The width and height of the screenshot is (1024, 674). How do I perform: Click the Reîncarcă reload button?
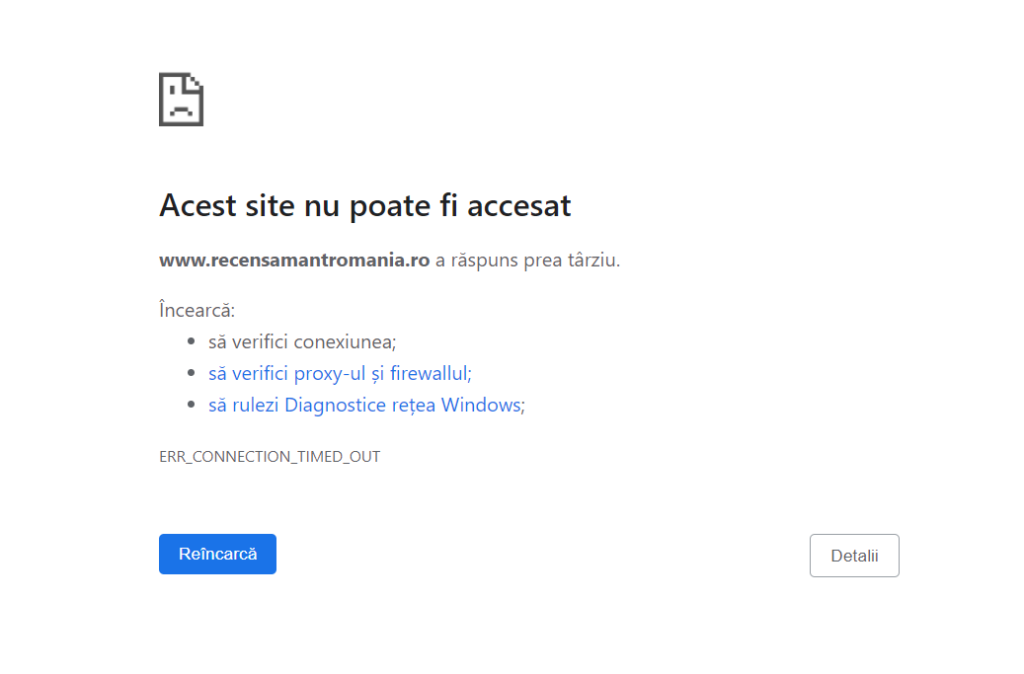[217, 554]
